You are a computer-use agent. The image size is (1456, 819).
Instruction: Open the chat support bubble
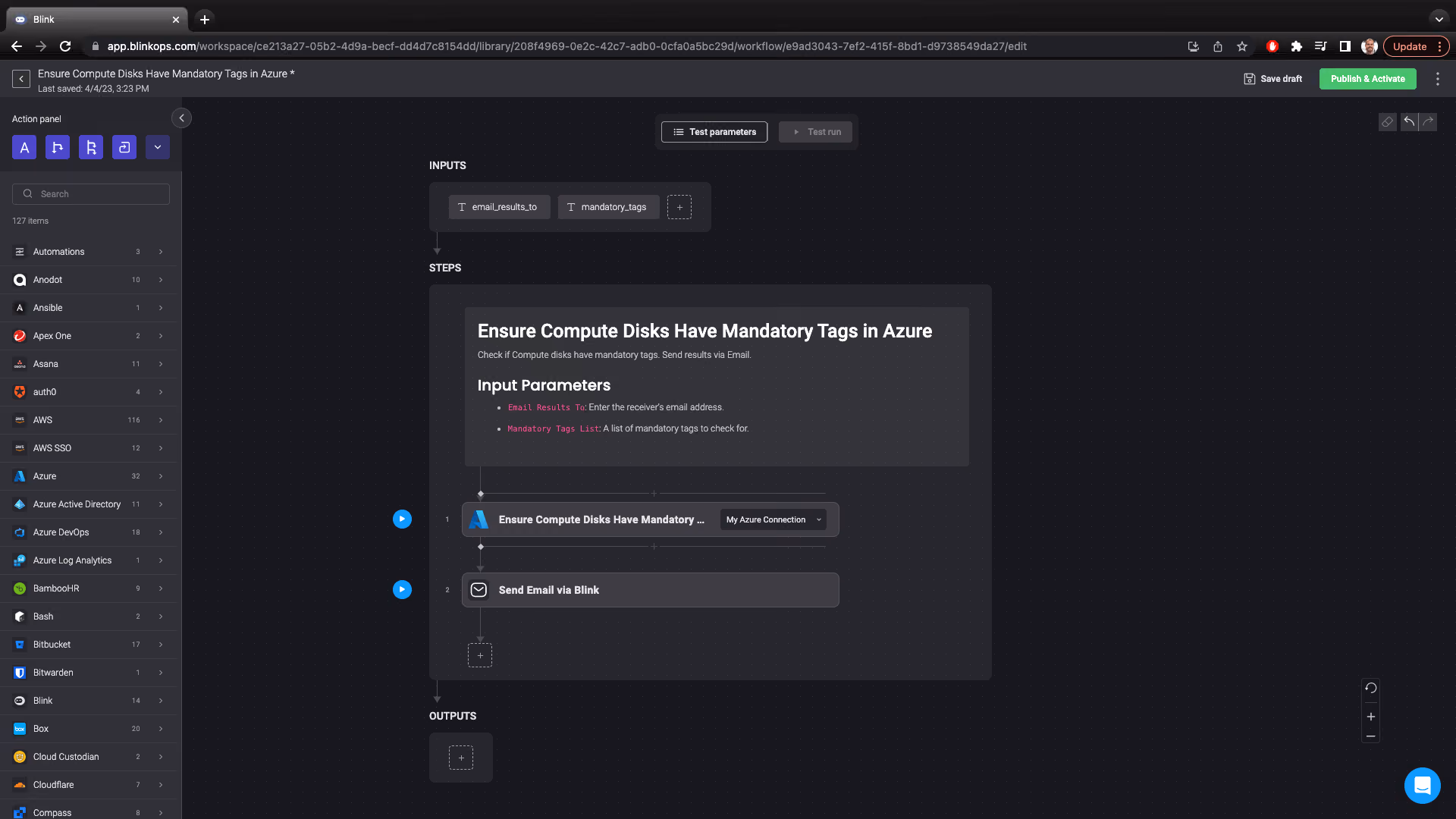(1422, 785)
